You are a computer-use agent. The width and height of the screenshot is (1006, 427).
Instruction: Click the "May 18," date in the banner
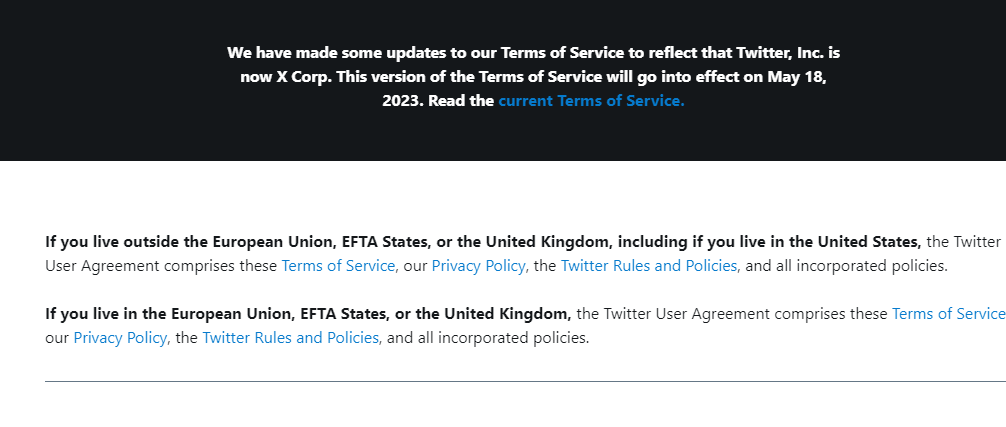797,77
